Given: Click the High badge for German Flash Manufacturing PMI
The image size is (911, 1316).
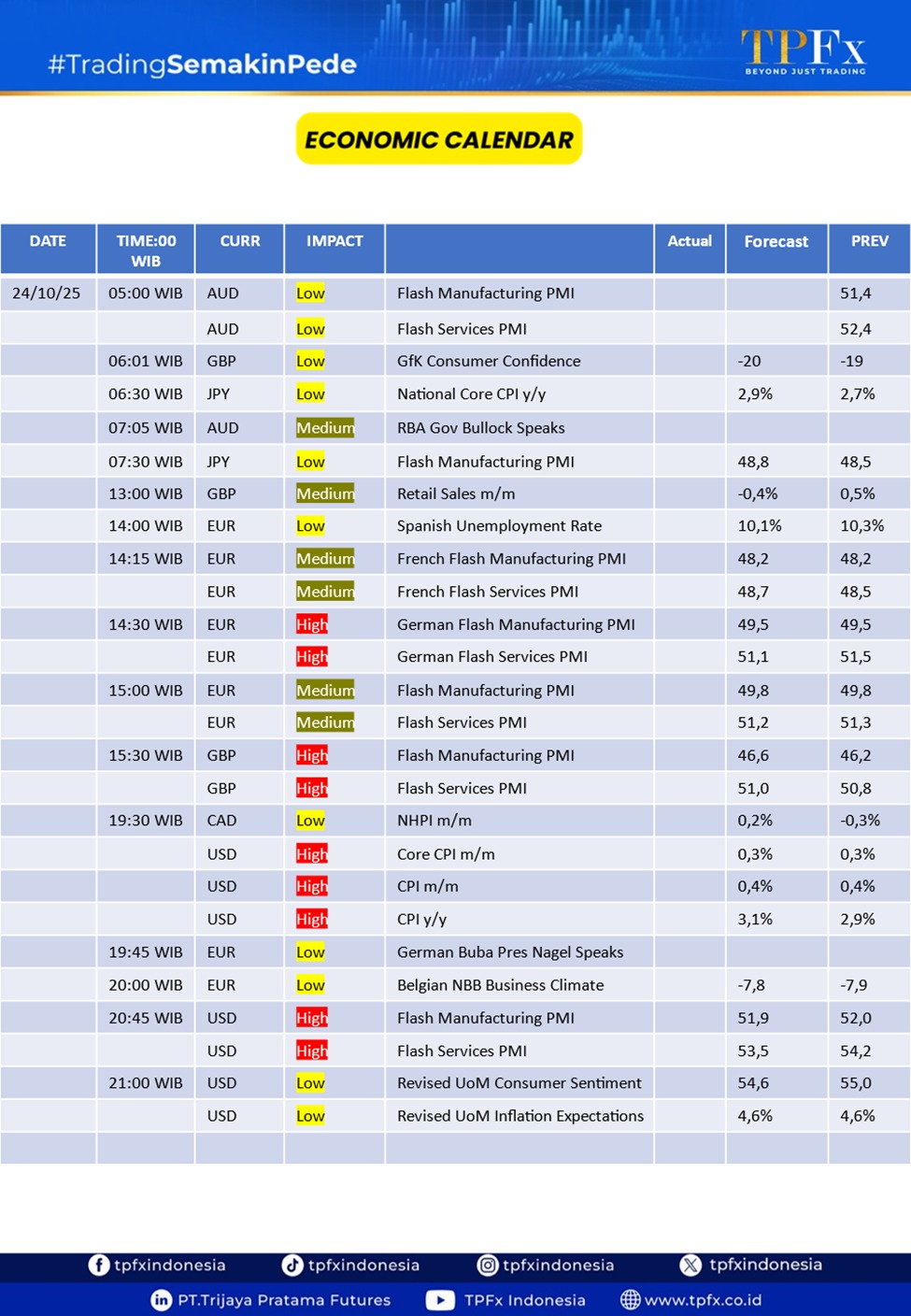Looking at the screenshot, I should tap(312, 624).
